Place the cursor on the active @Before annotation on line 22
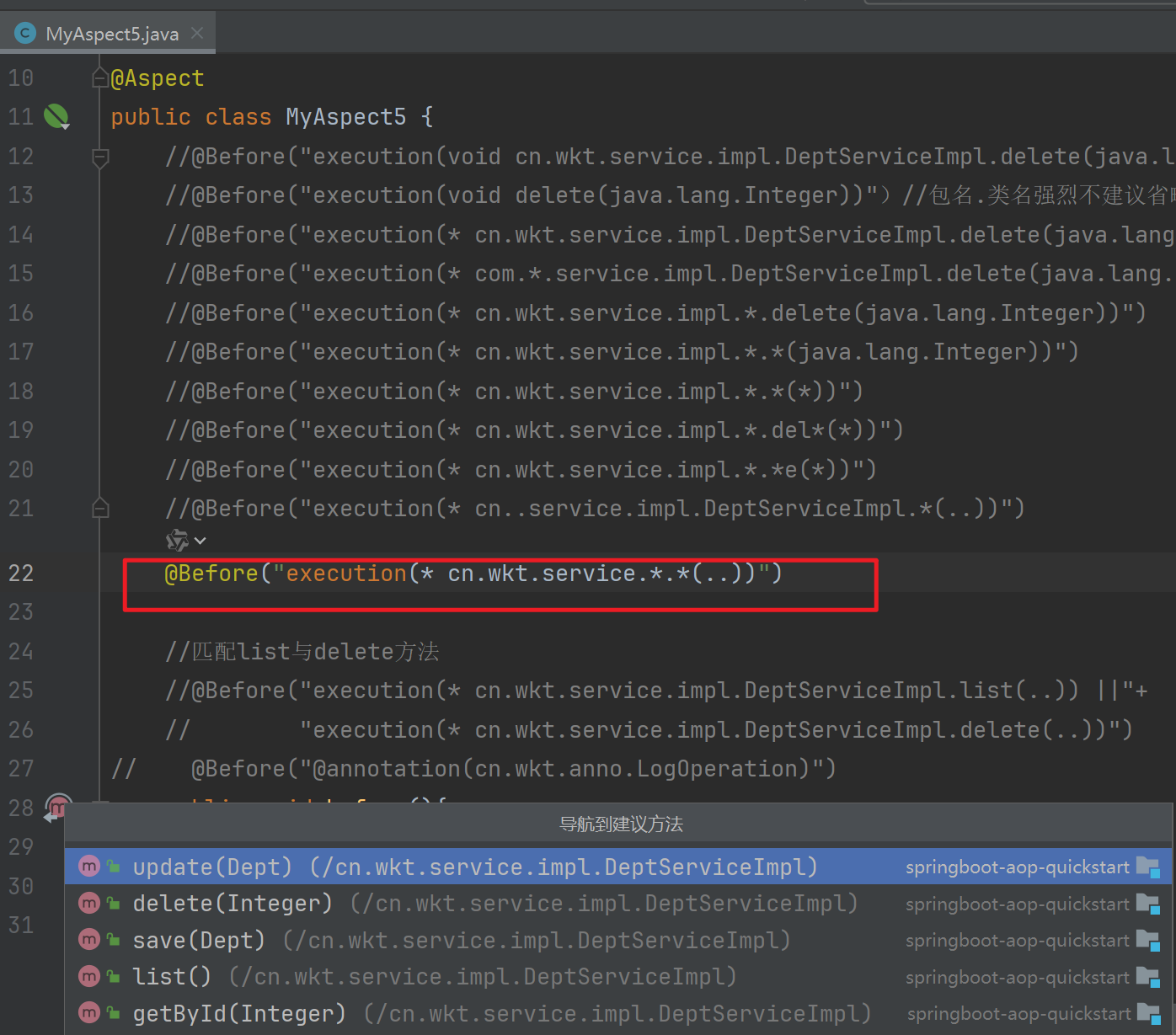The image size is (1176, 1035). (212, 574)
